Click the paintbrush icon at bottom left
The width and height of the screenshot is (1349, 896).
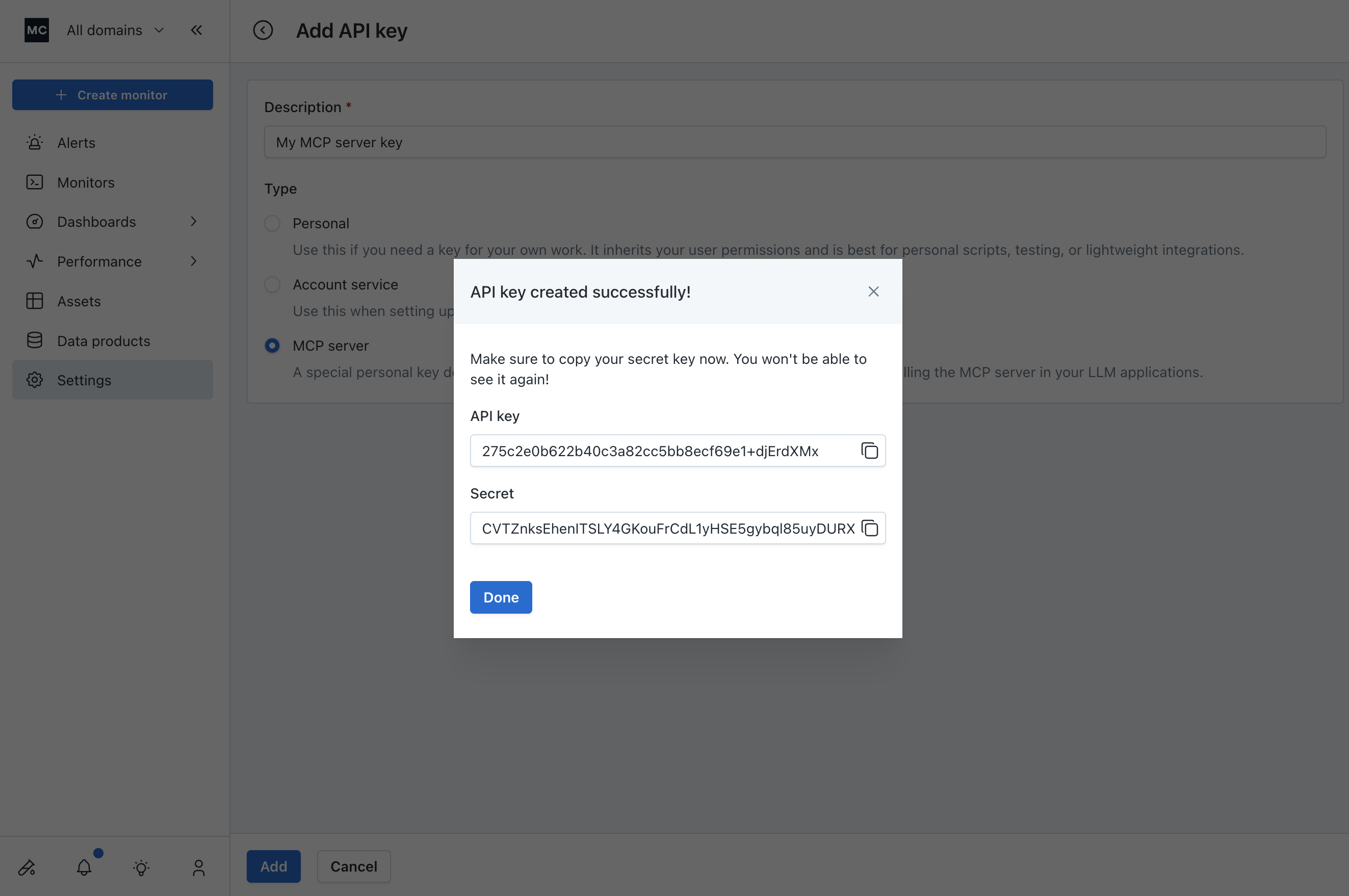27,867
